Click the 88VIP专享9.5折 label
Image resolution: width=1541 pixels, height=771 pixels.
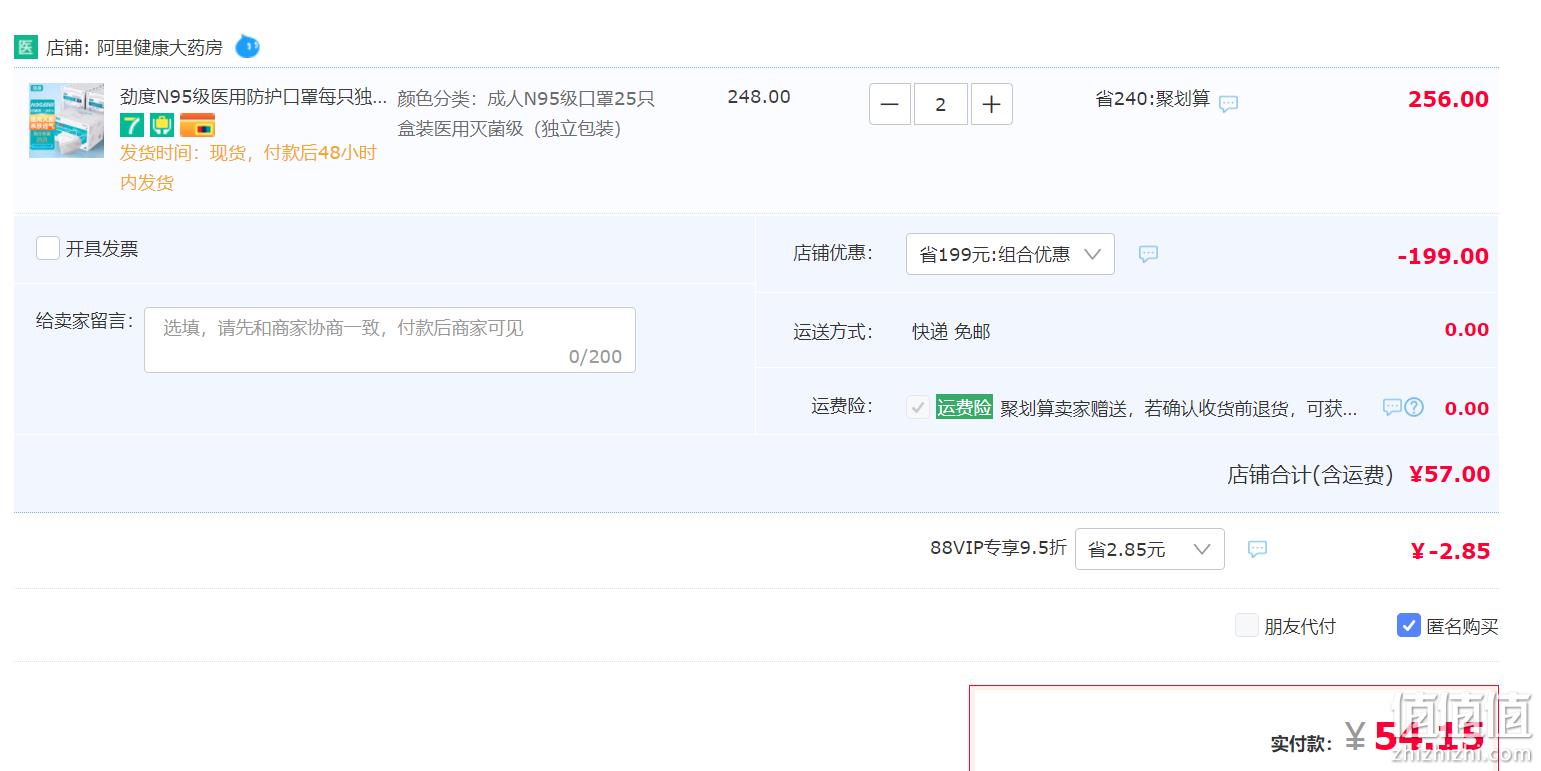pyautogui.click(x=998, y=548)
